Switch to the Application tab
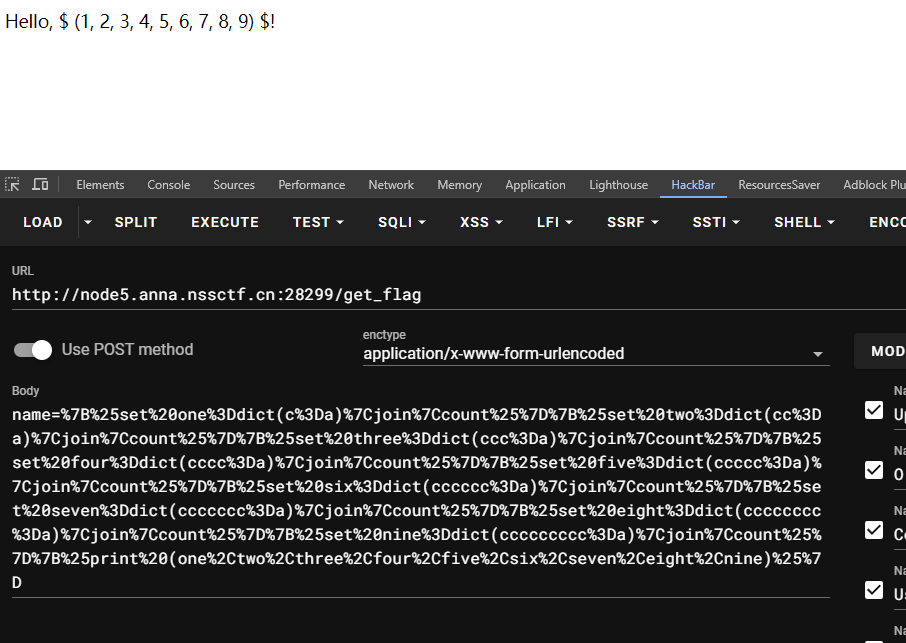The image size is (906, 643). pyautogui.click(x=536, y=185)
